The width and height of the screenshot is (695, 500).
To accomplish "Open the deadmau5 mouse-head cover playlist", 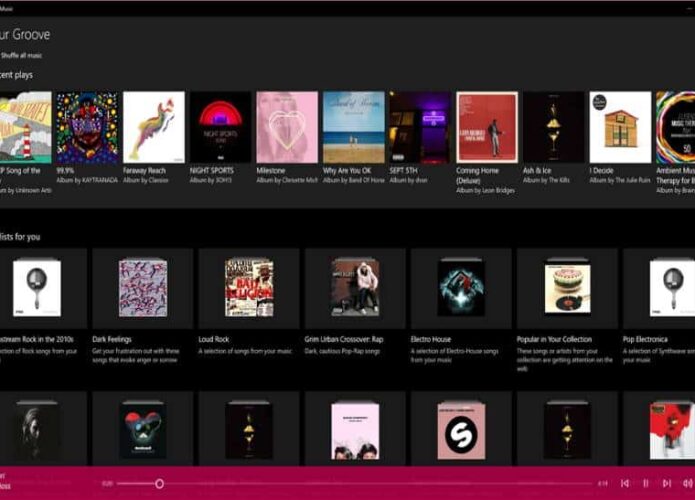I will [143, 431].
